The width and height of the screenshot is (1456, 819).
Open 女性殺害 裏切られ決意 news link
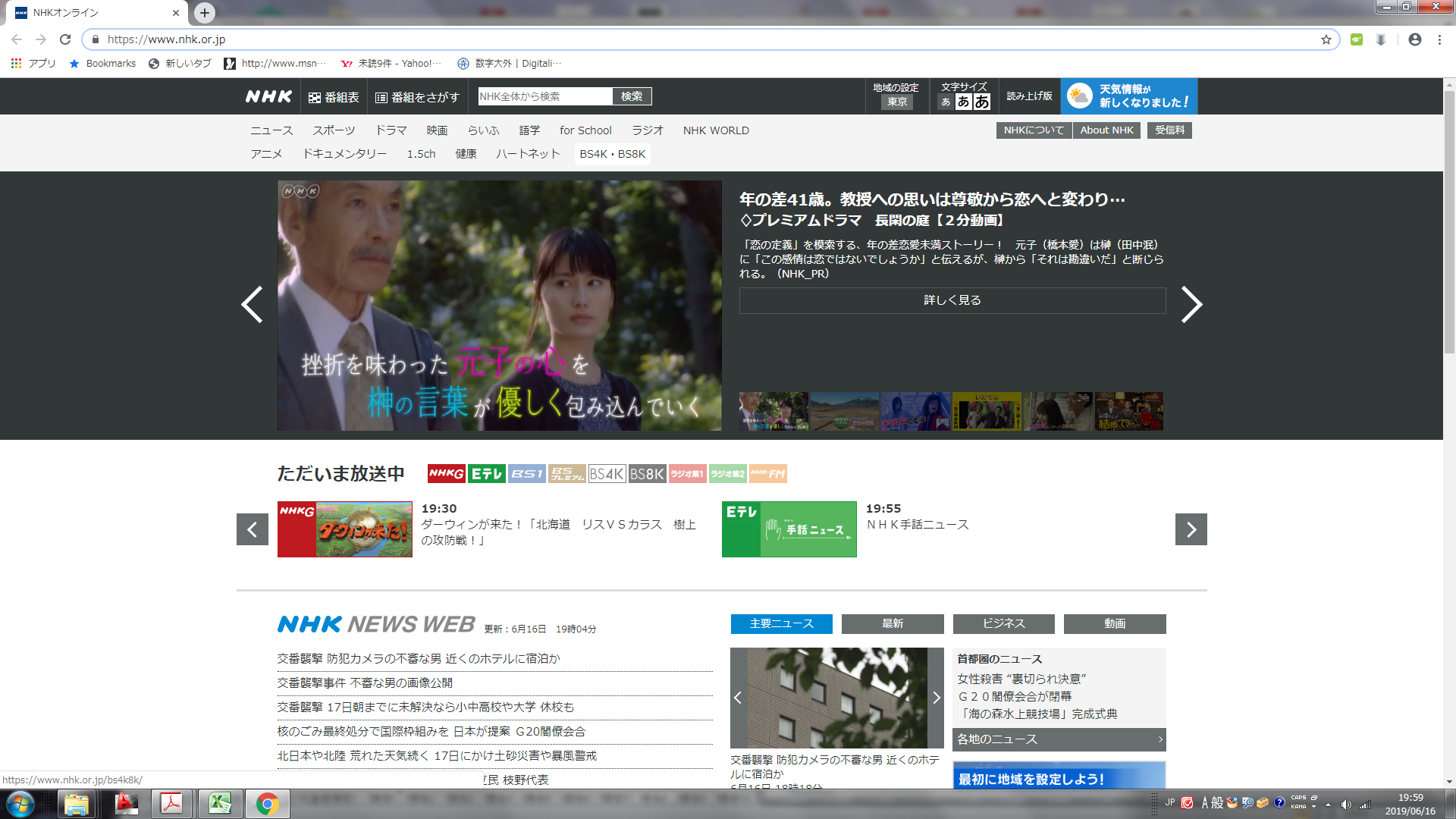click(x=1021, y=679)
